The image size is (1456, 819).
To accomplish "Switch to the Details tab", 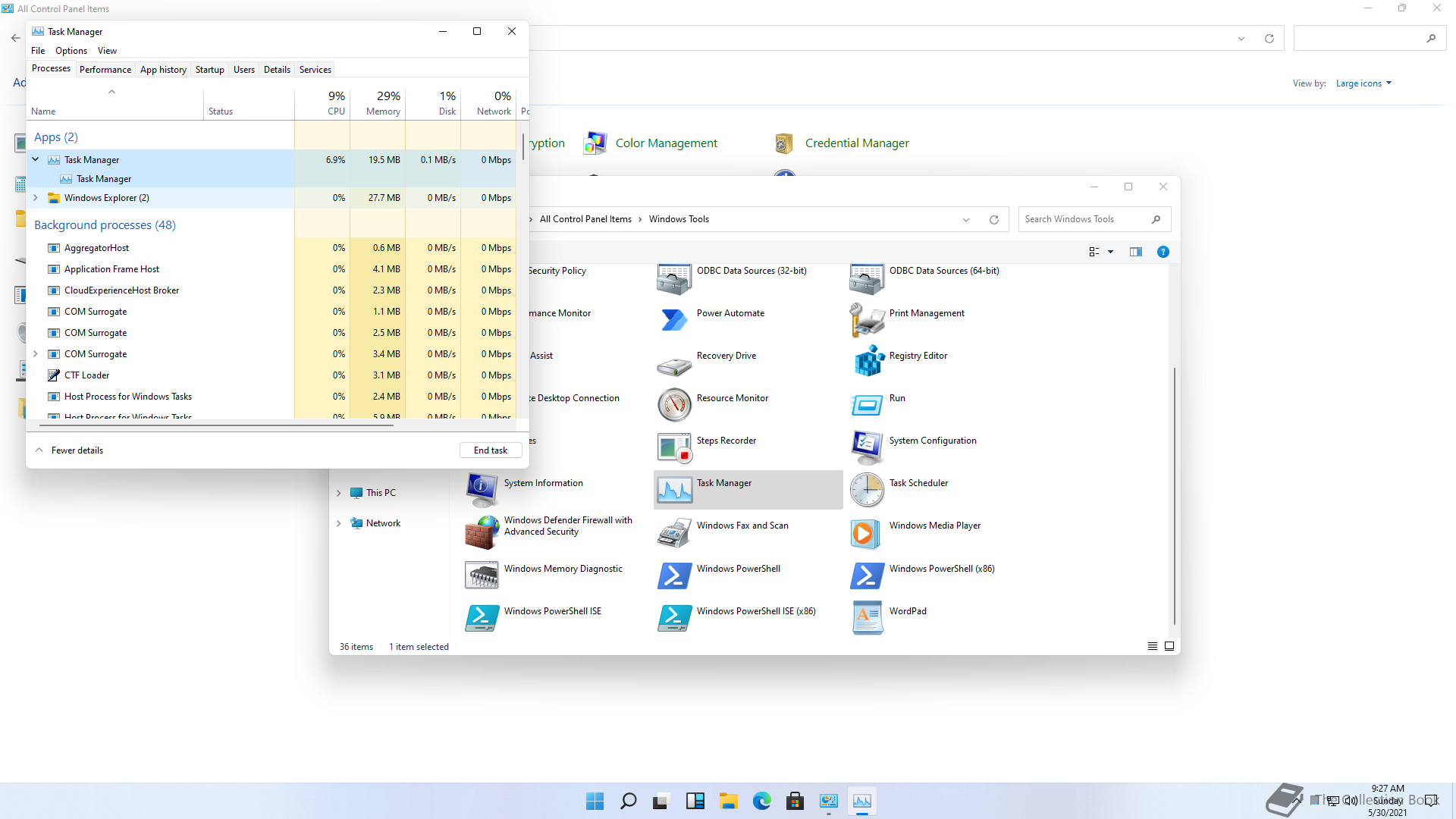I will point(277,70).
